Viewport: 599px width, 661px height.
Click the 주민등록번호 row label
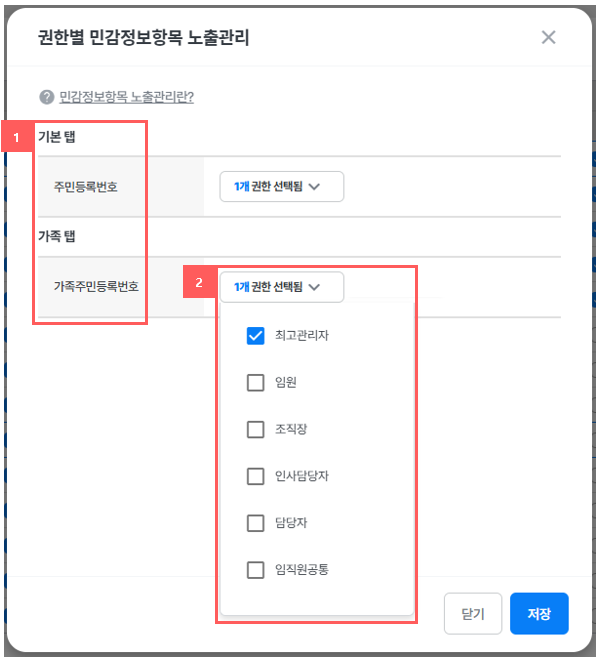(x=86, y=186)
